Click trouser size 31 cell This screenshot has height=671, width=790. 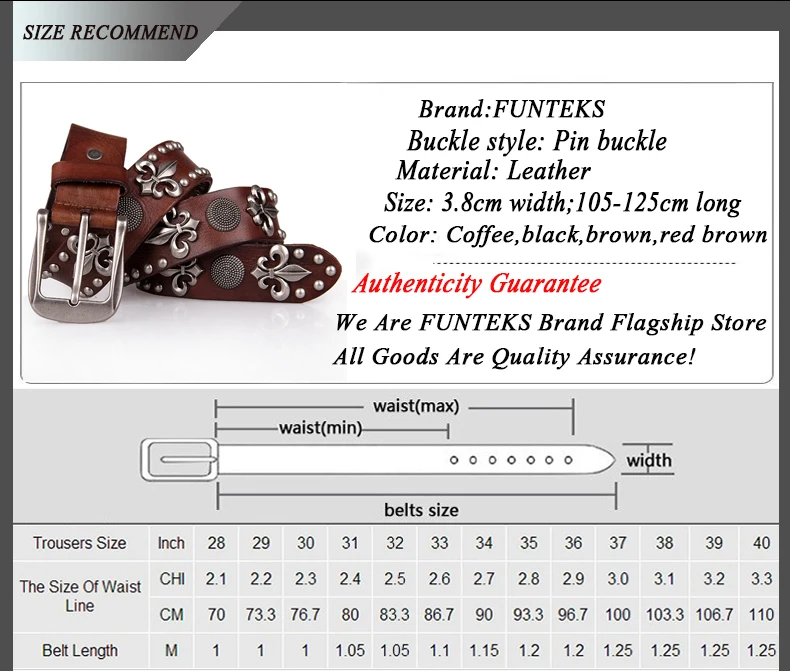(x=350, y=543)
